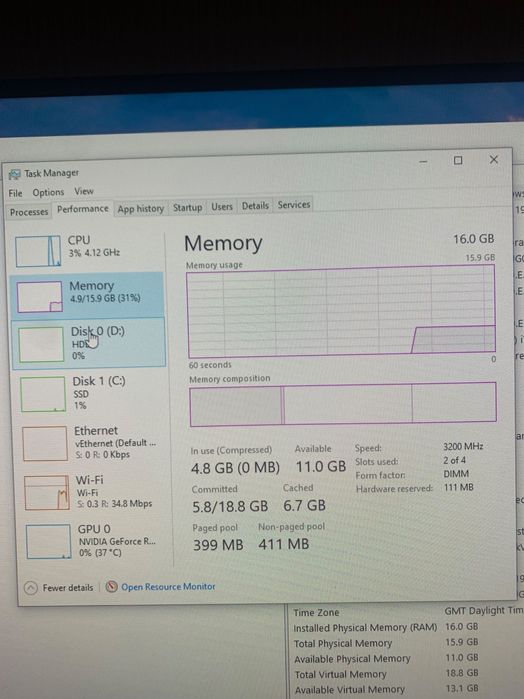Go to the Users tab
The image size is (524, 699).
(x=222, y=206)
